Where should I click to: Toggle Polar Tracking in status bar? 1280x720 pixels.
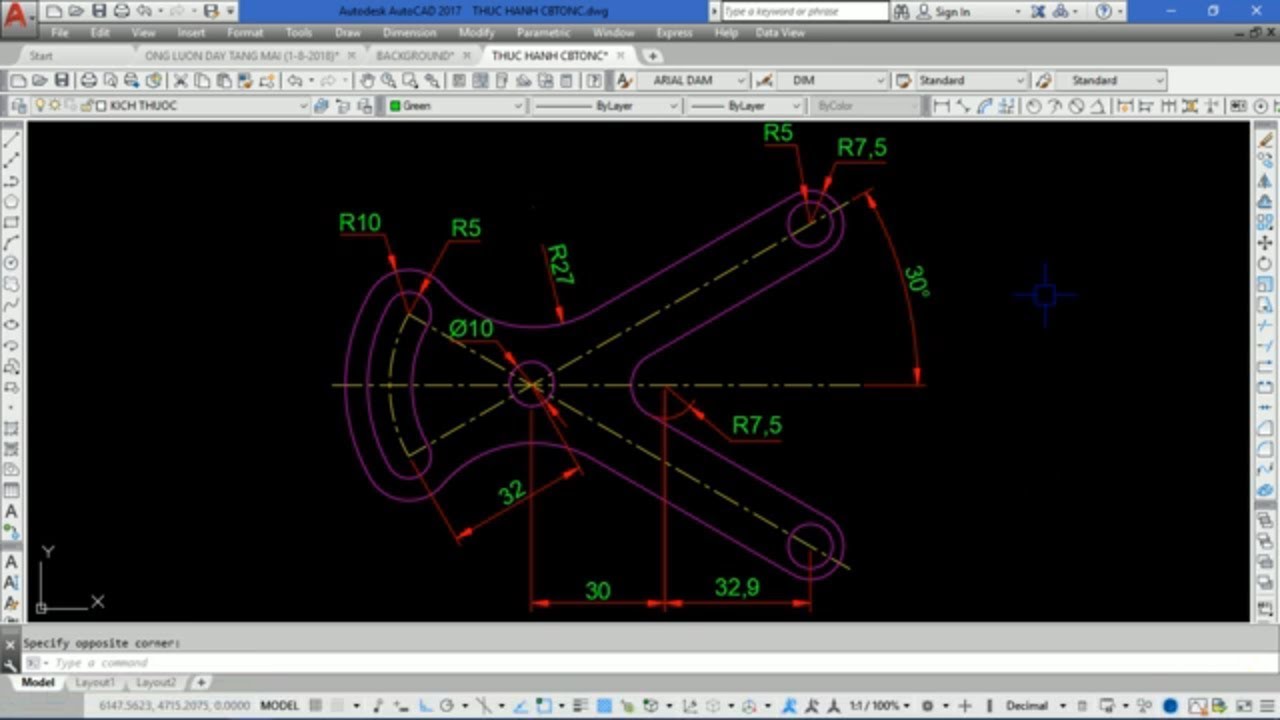pos(447,705)
